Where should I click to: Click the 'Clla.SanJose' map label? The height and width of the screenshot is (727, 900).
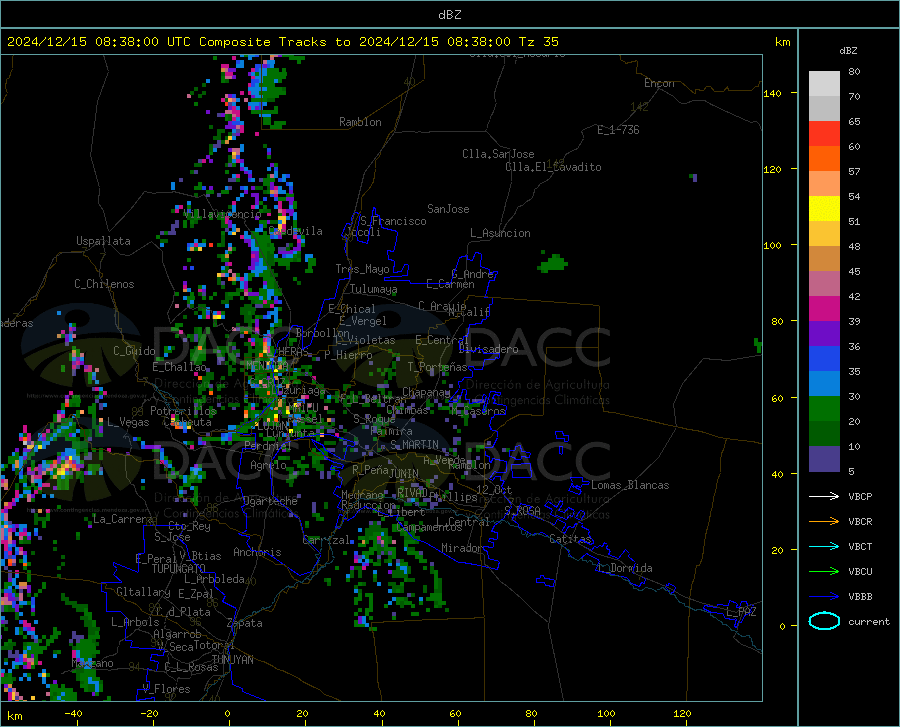(498, 154)
